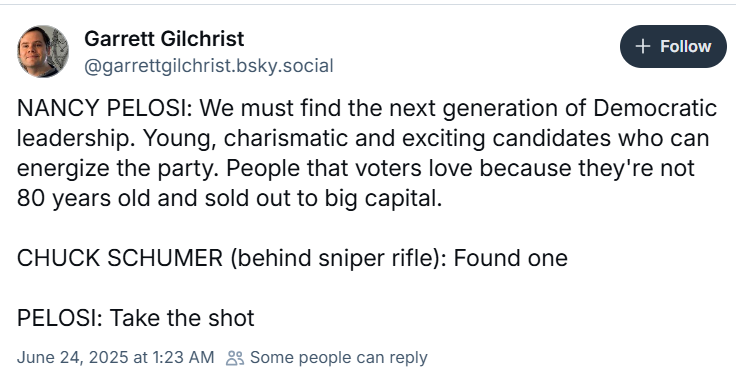Click the plus icon in Follow button
Viewport: 736px width, 377px height.
643,46
